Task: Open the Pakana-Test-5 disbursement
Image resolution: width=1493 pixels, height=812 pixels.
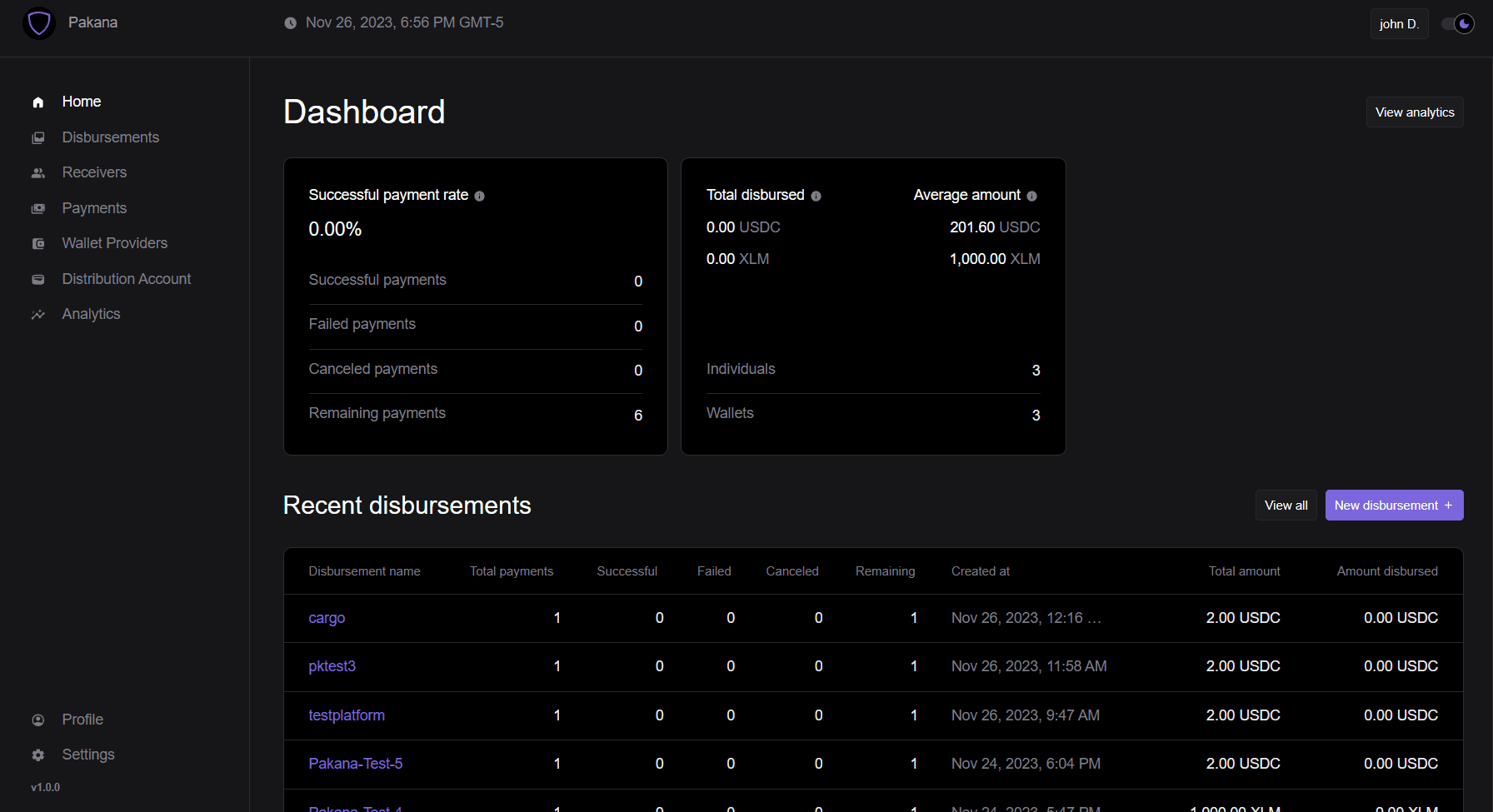Action: (355, 764)
